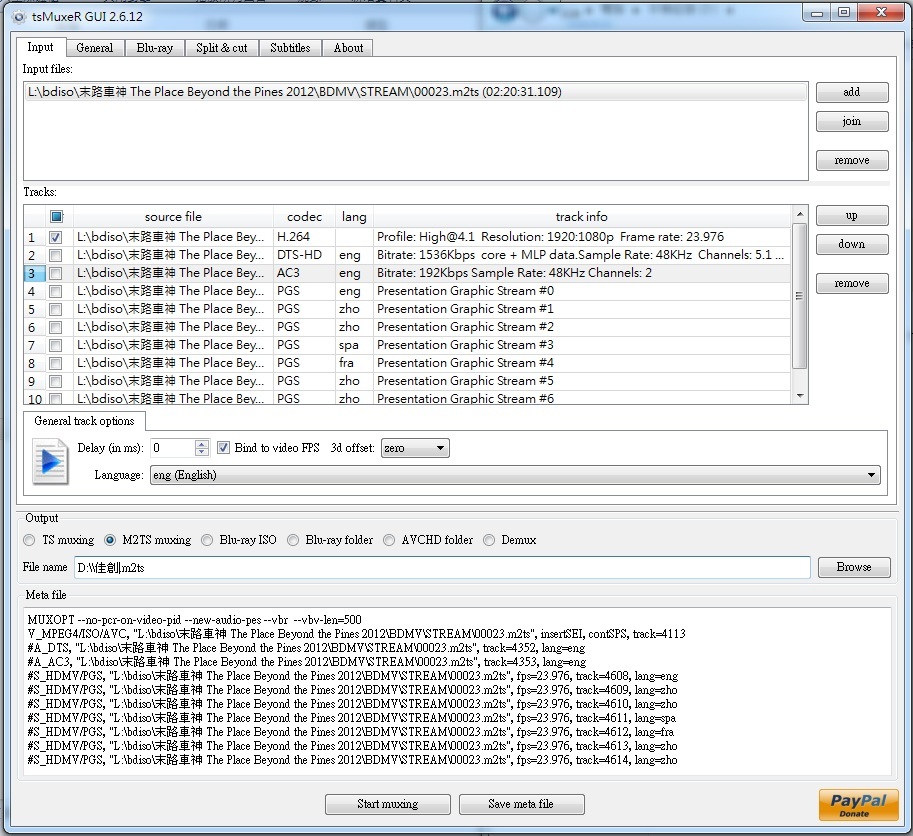Select Presentation Graphic Stream #2 row text
Viewport: 913px width, 836px height.
tap(465, 327)
